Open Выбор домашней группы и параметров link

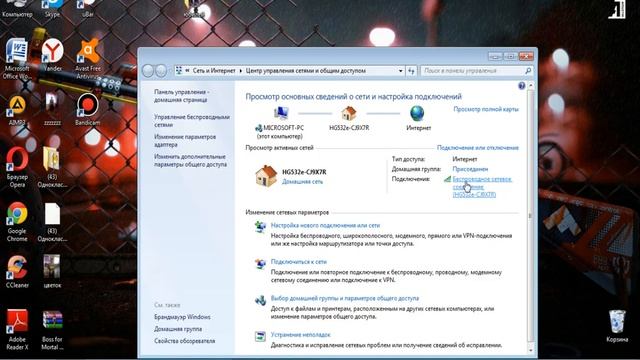(x=345, y=298)
